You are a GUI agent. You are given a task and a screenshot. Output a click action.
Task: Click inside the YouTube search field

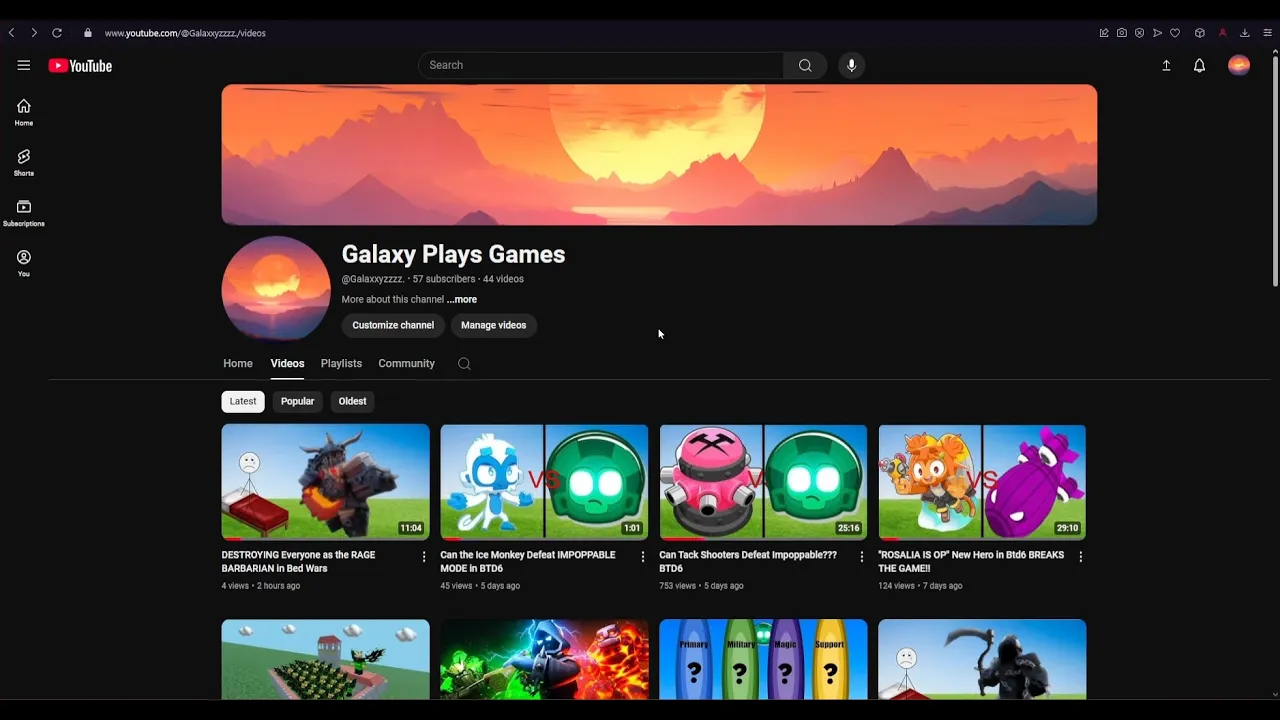tap(601, 65)
